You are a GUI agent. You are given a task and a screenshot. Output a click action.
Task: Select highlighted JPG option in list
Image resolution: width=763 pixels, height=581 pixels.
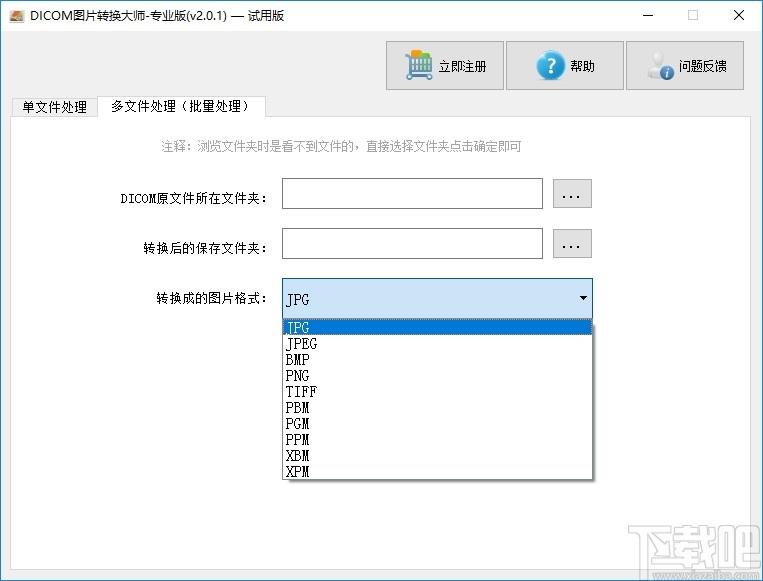point(437,327)
